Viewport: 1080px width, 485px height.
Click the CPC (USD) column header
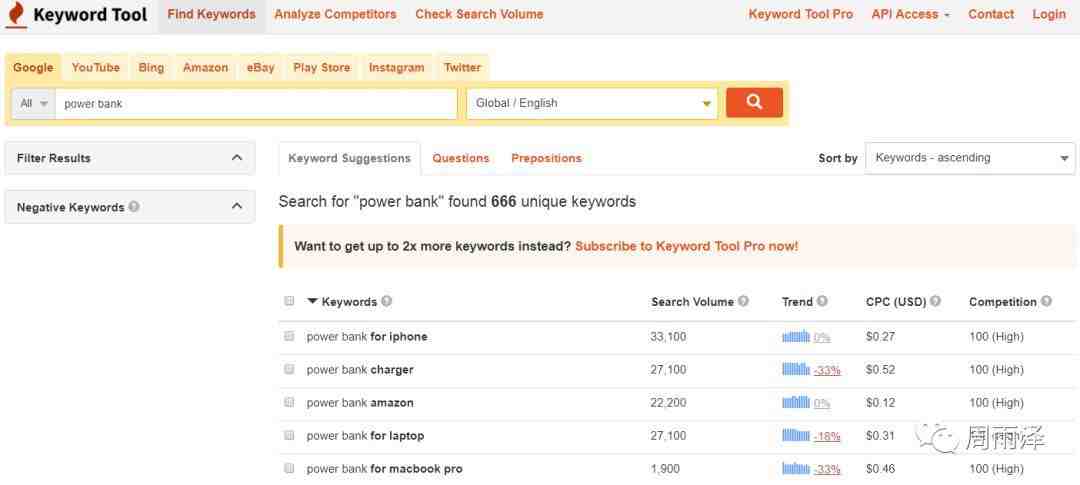click(x=896, y=302)
